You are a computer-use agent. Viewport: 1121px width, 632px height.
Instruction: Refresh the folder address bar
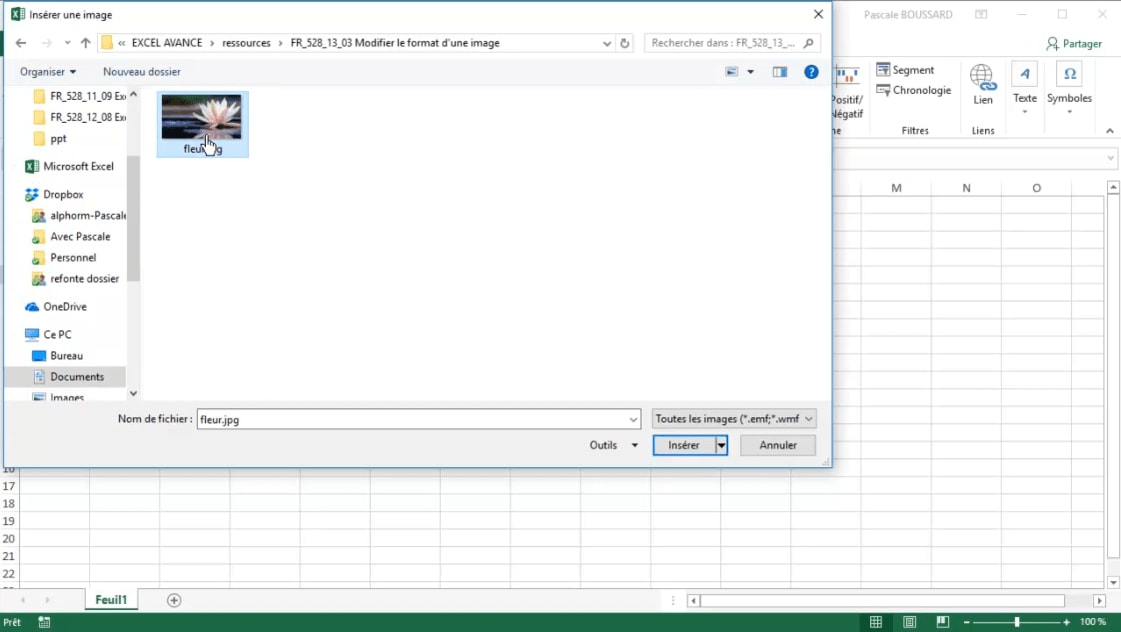coord(625,43)
